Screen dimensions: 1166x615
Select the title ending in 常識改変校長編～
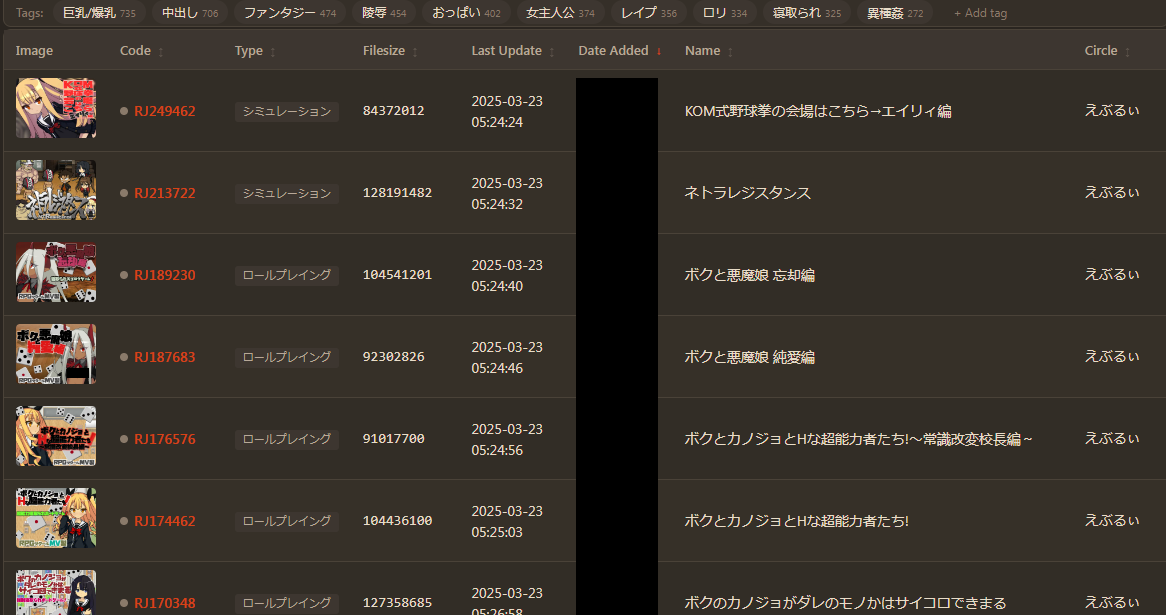(x=858, y=439)
